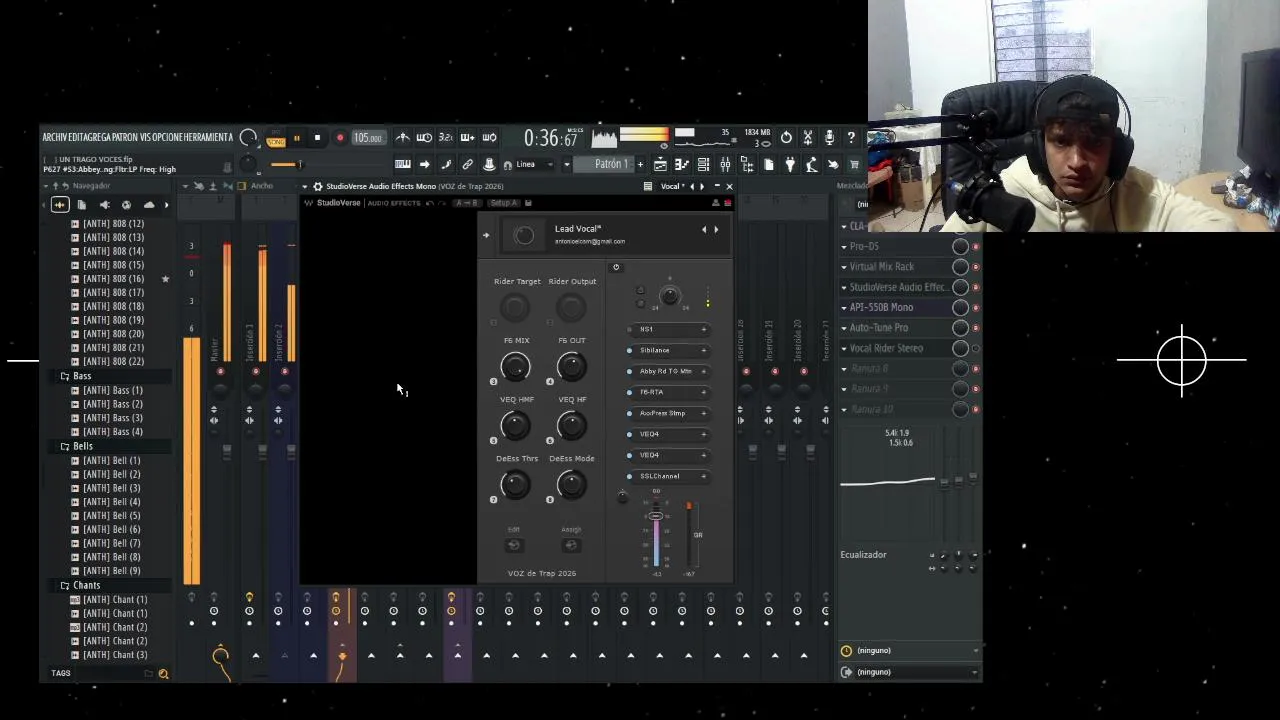1280x720 pixels.
Task: Go to next preset in StudioVerse header
Action: click(x=702, y=186)
